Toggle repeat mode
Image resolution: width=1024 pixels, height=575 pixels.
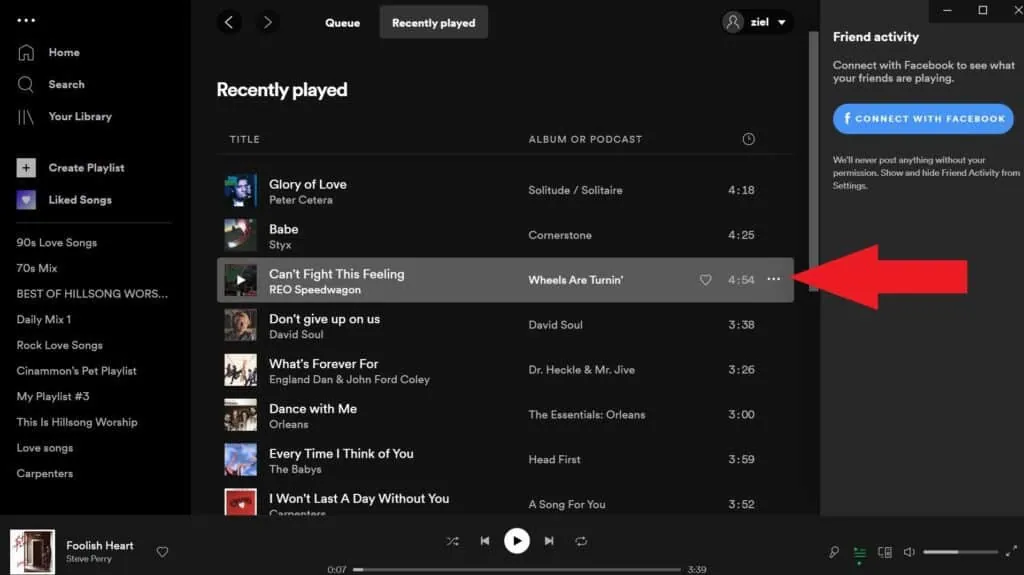coord(581,541)
